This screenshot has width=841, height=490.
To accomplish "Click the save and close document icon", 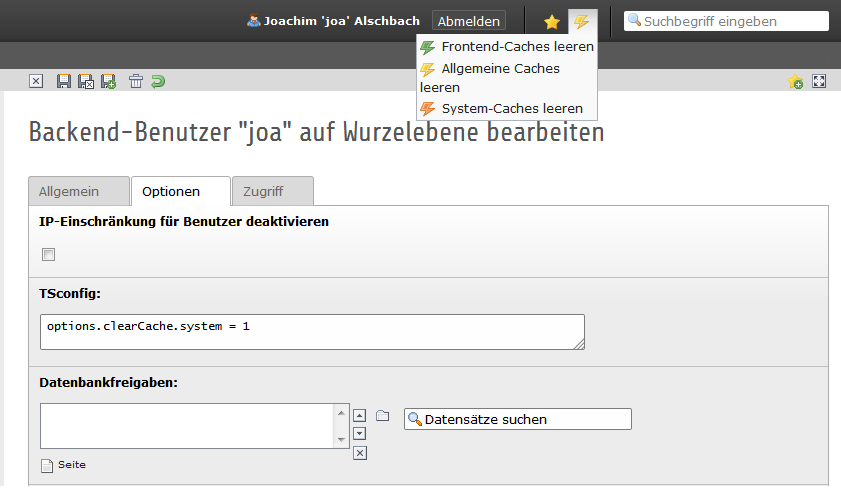I will pyautogui.click(x=86, y=81).
